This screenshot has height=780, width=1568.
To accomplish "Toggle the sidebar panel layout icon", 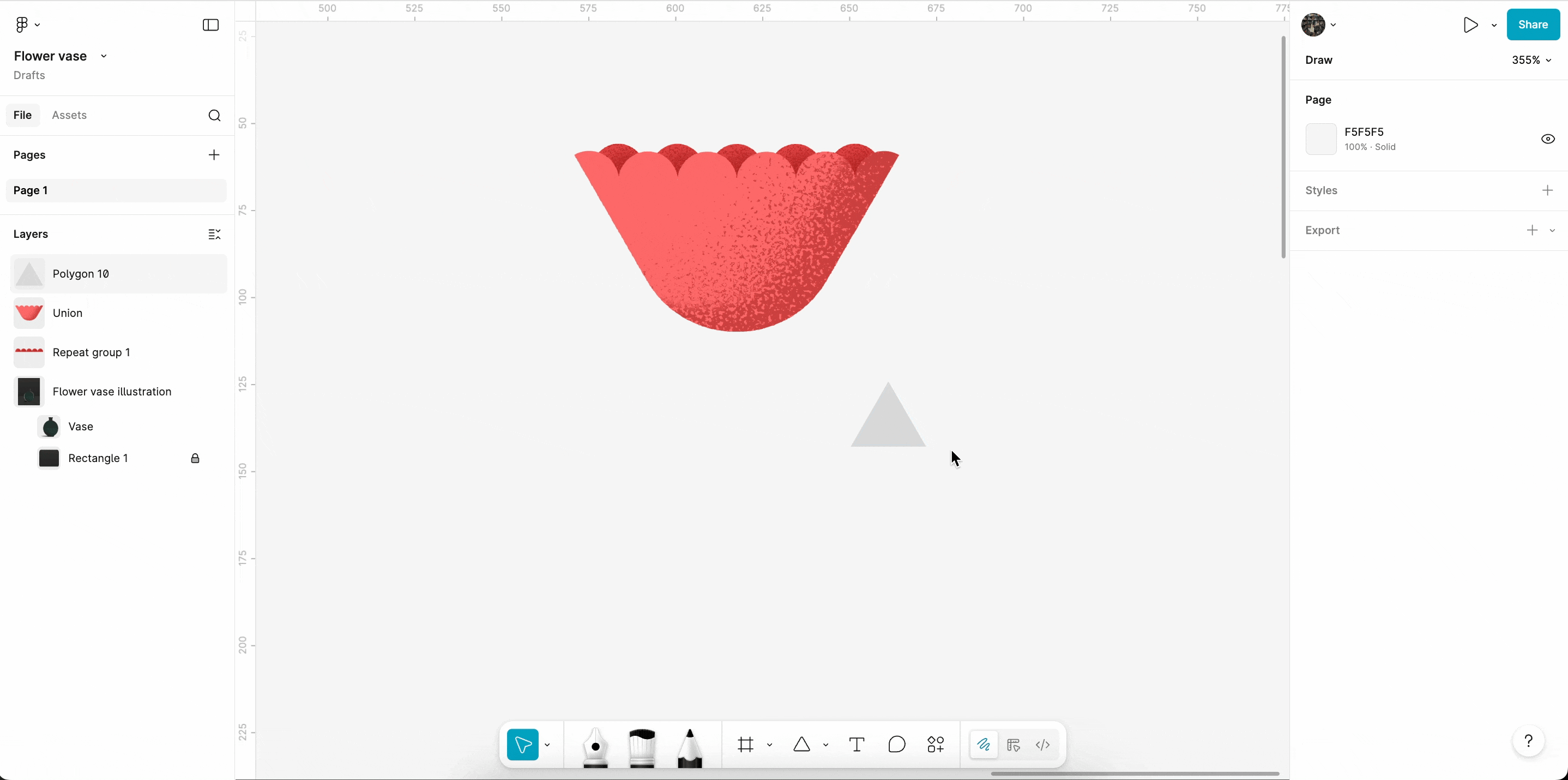I will point(210,25).
